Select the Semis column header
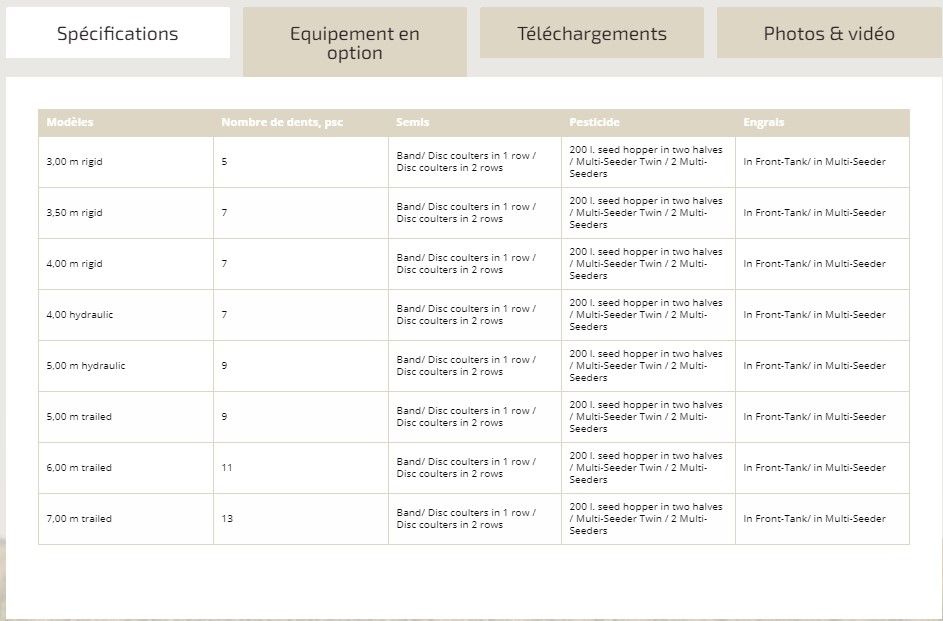 tap(413, 122)
